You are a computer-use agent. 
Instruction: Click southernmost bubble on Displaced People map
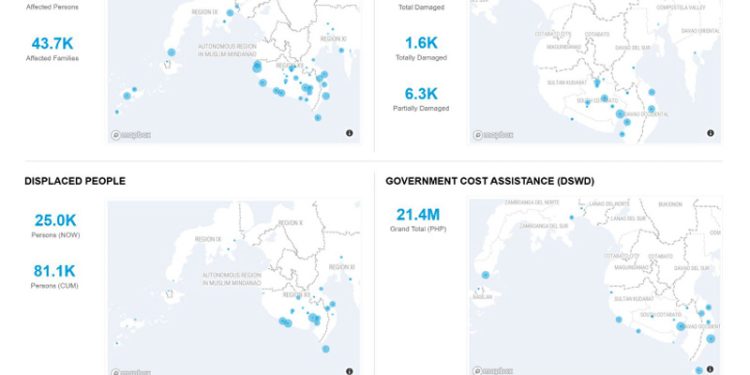tap(326, 349)
